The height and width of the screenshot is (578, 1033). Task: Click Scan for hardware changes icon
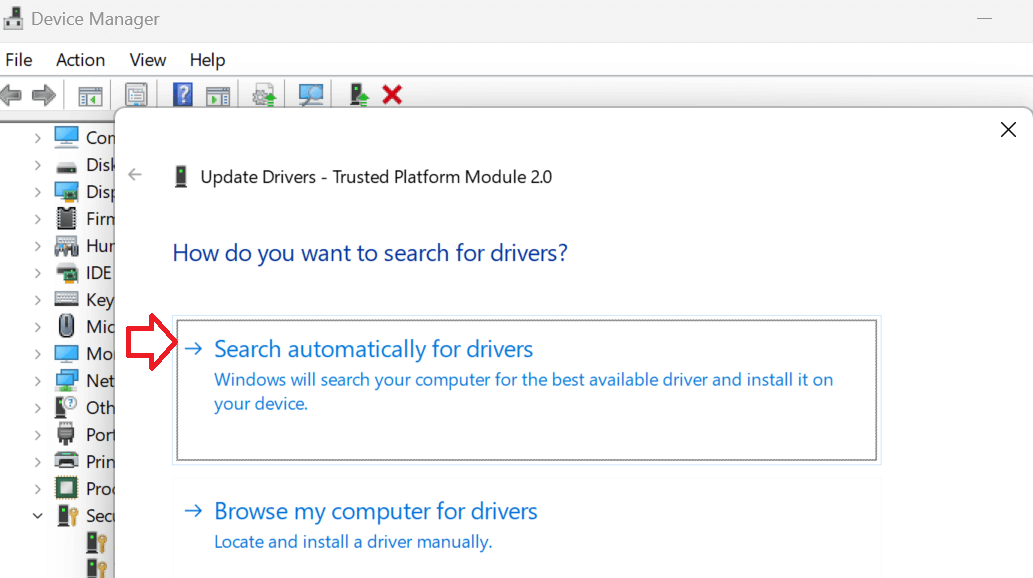point(311,95)
